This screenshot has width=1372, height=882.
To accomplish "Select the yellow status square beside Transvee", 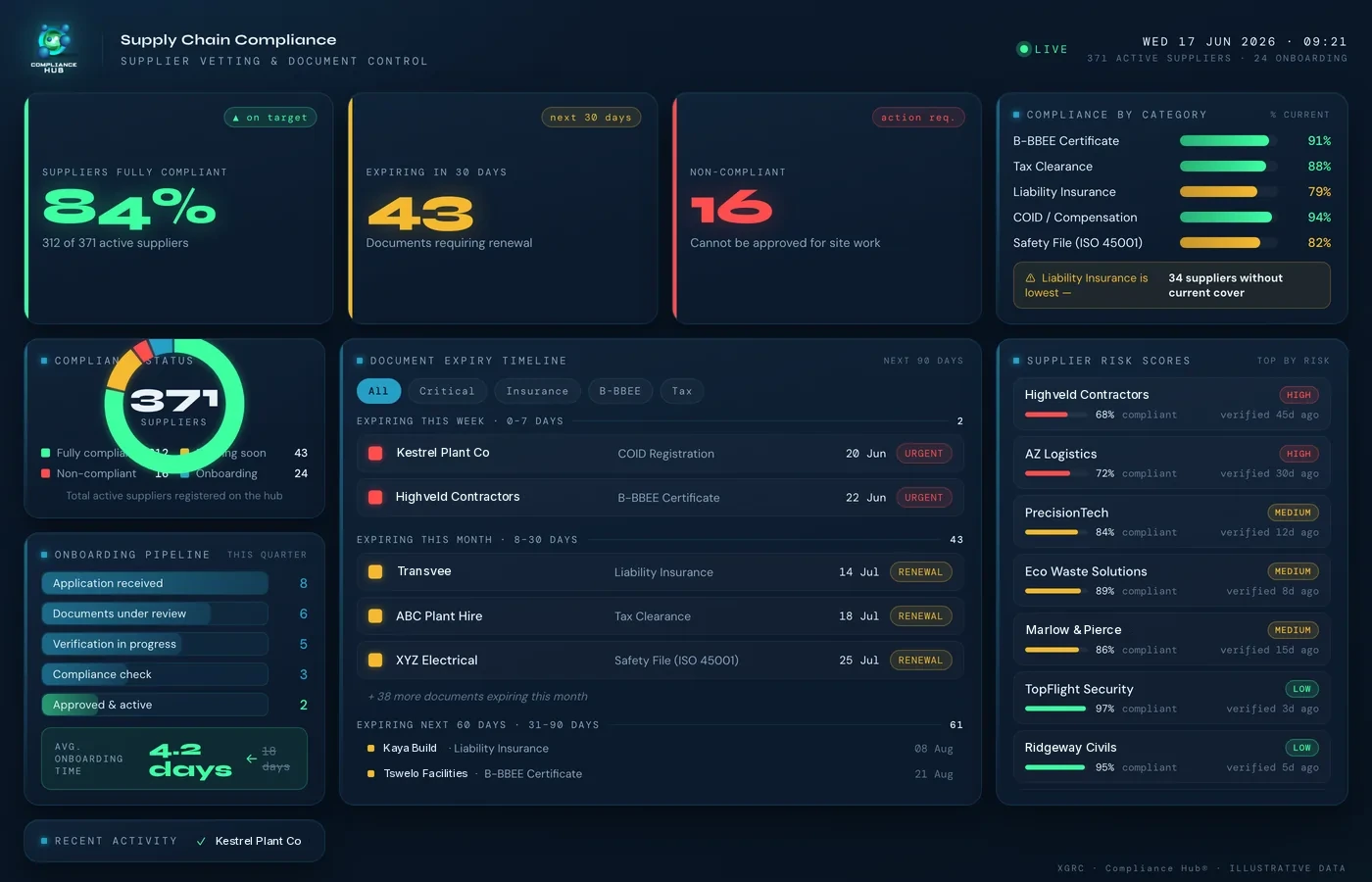I will coord(375,571).
